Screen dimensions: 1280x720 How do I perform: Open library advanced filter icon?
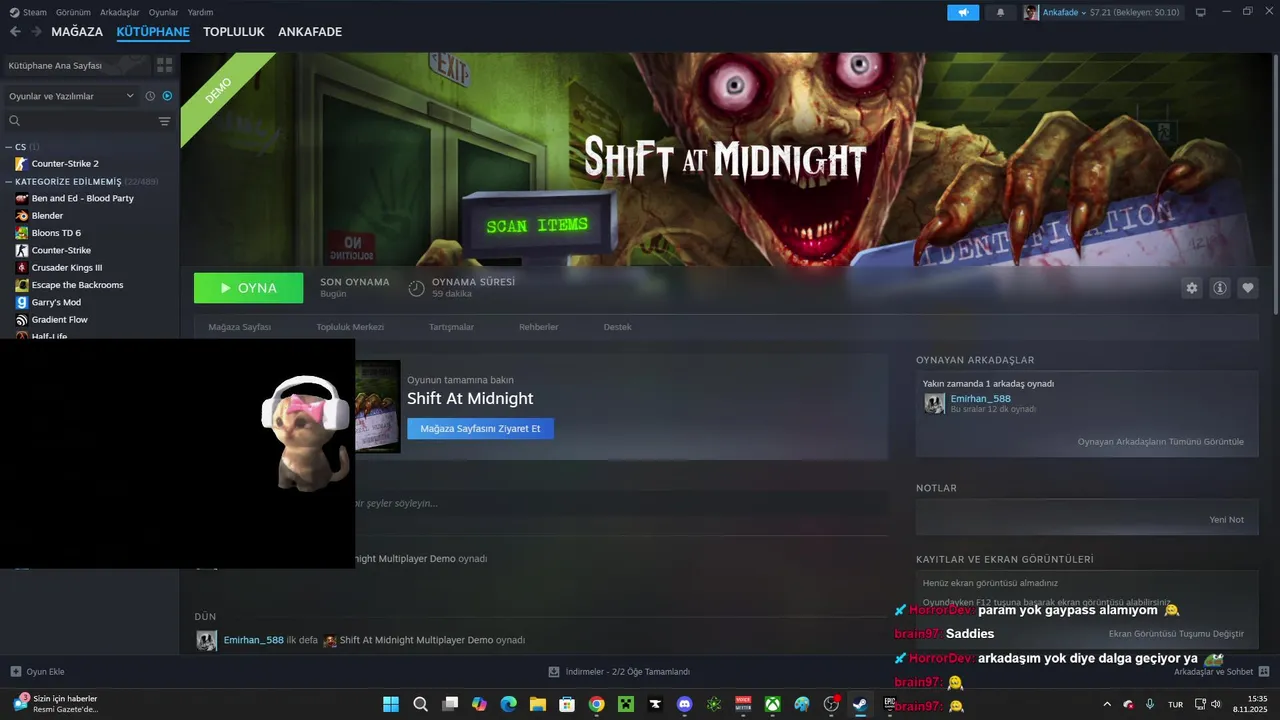[165, 121]
